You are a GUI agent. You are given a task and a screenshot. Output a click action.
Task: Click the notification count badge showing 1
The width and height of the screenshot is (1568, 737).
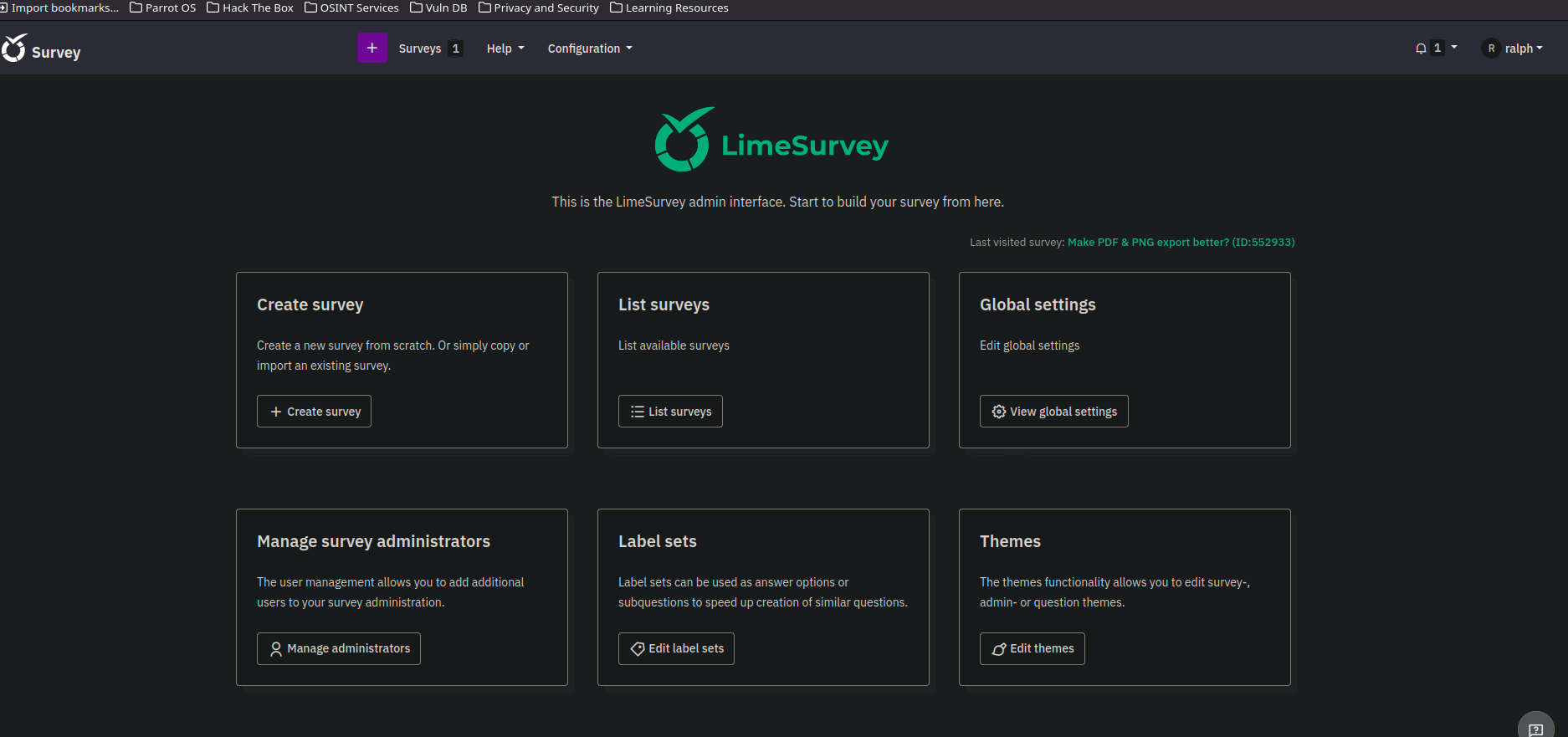click(1437, 48)
